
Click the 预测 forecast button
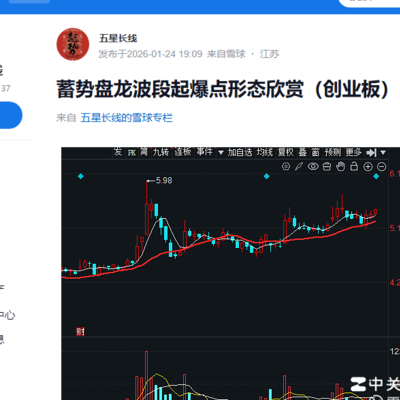pyautogui.click(x=333, y=152)
